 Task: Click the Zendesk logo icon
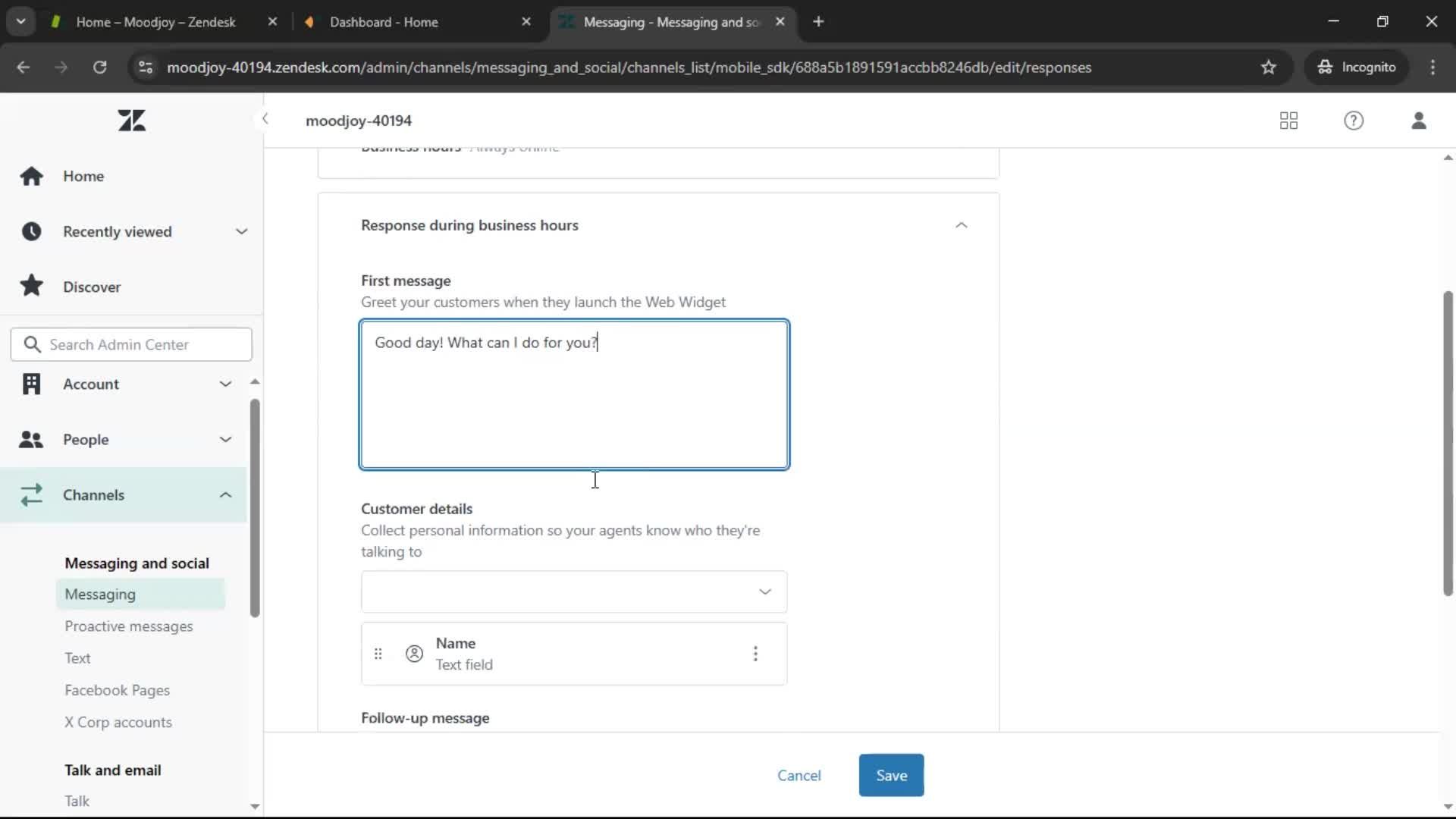[132, 120]
